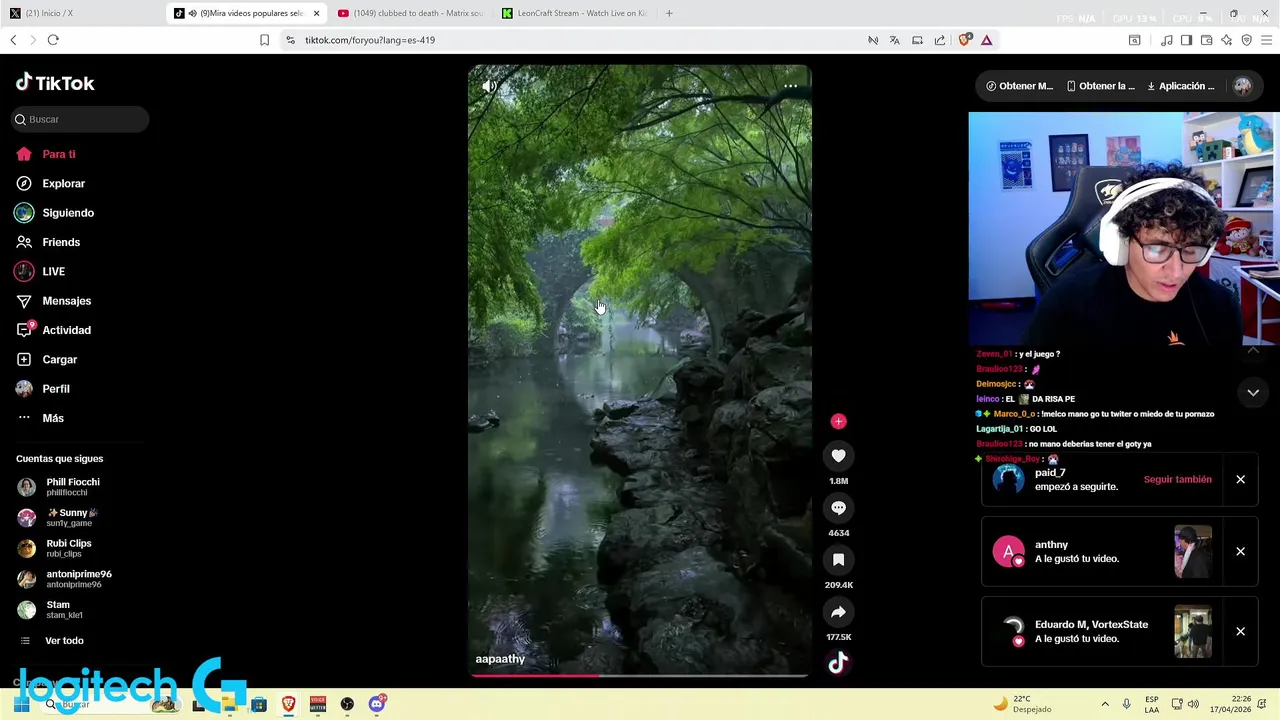
Task: Dismiss paid_7 follow notification
Action: pos(1240,479)
